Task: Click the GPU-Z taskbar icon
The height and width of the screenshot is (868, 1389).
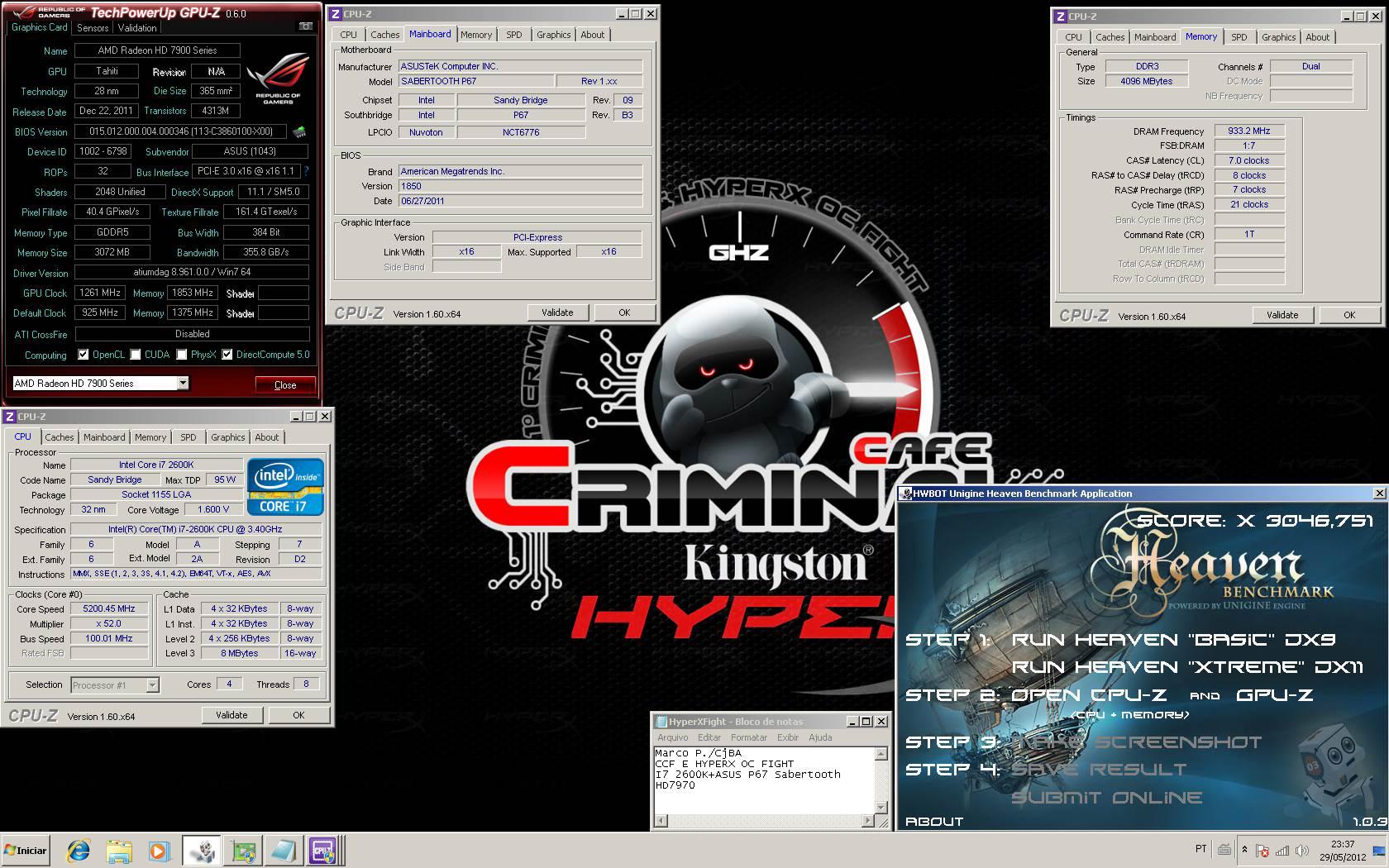Action: [243, 851]
